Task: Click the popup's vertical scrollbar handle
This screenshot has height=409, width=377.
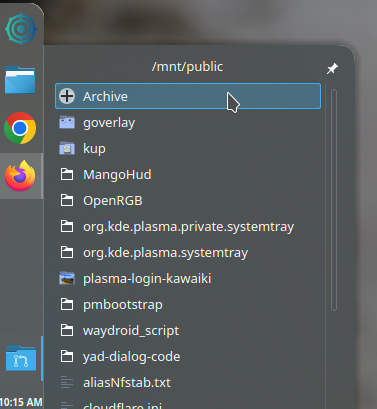Action: (334, 200)
